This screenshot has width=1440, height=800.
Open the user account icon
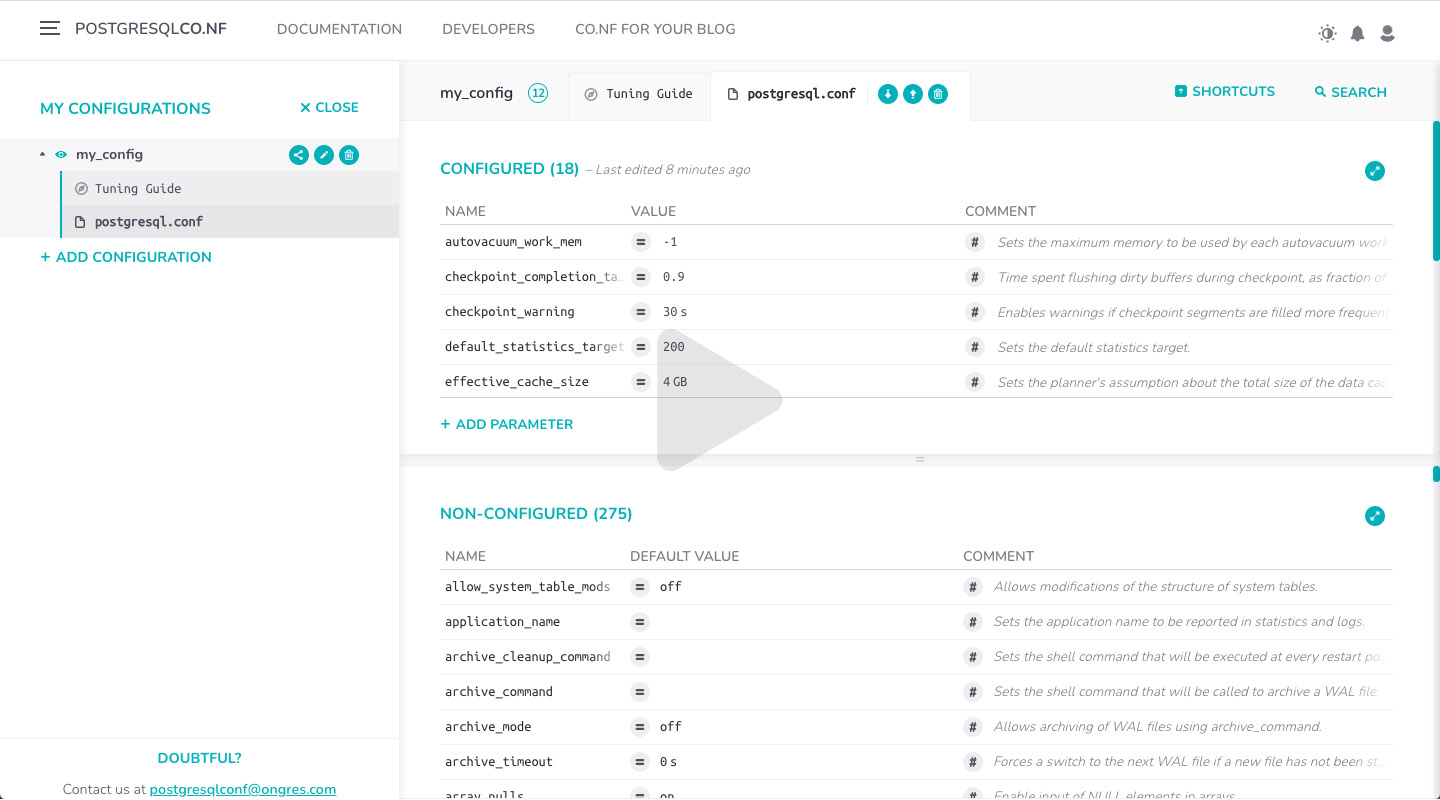coord(1387,33)
